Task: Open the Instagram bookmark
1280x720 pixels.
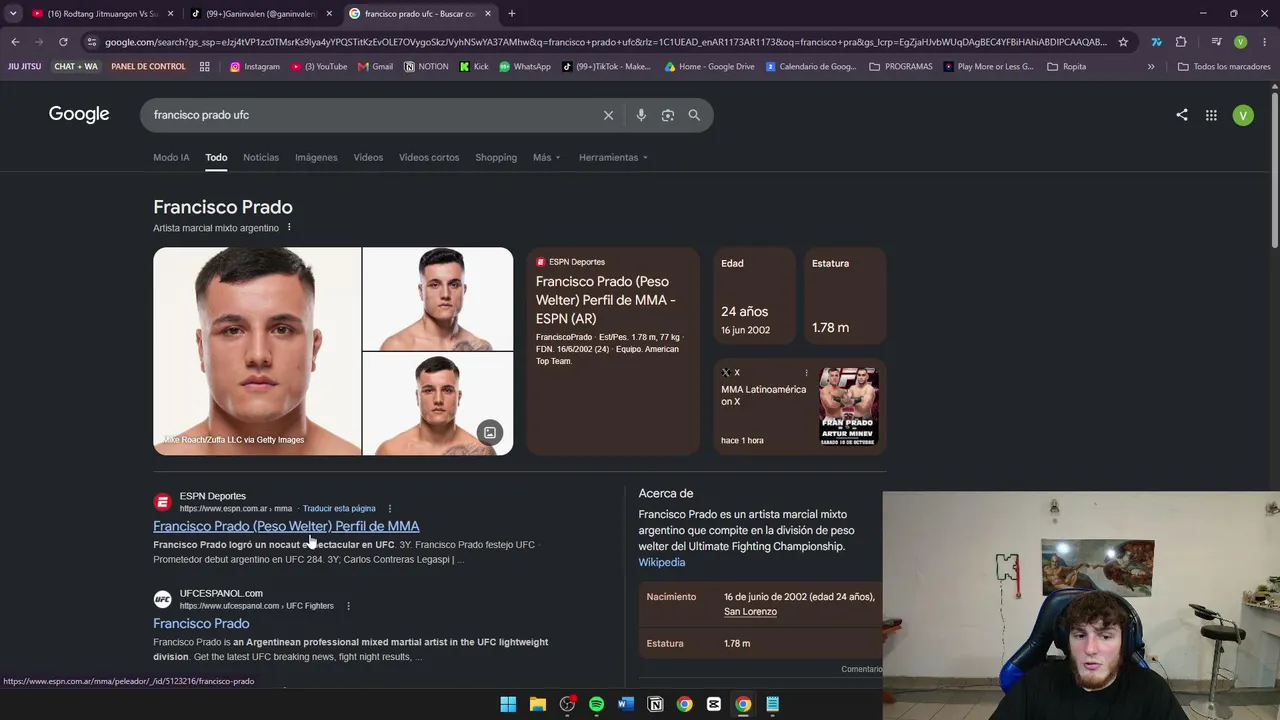Action: [x=255, y=67]
